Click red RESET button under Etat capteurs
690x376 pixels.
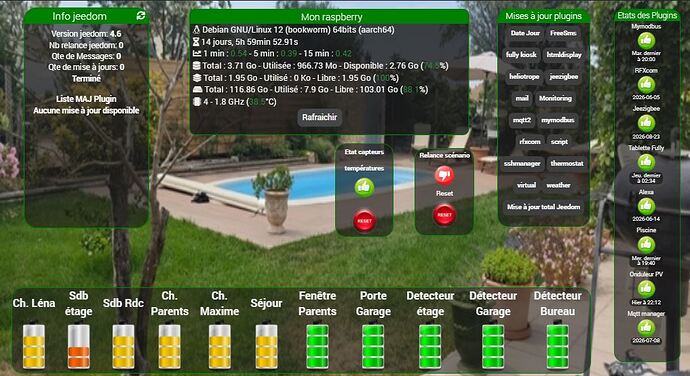point(364,221)
